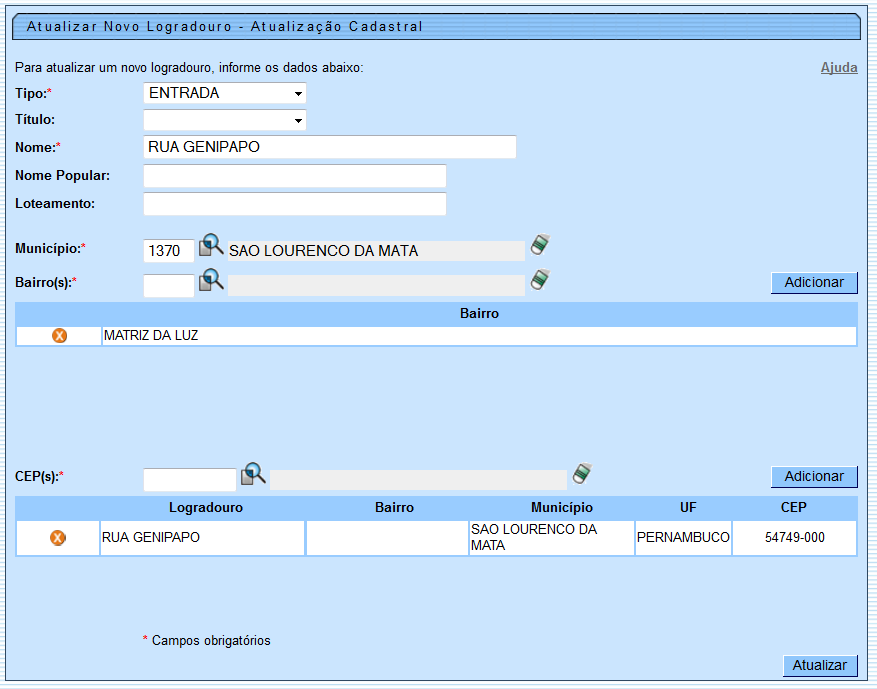This screenshot has width=877, height=689.
Task: Focus the Loteamento text field
Action: [294, 204]
